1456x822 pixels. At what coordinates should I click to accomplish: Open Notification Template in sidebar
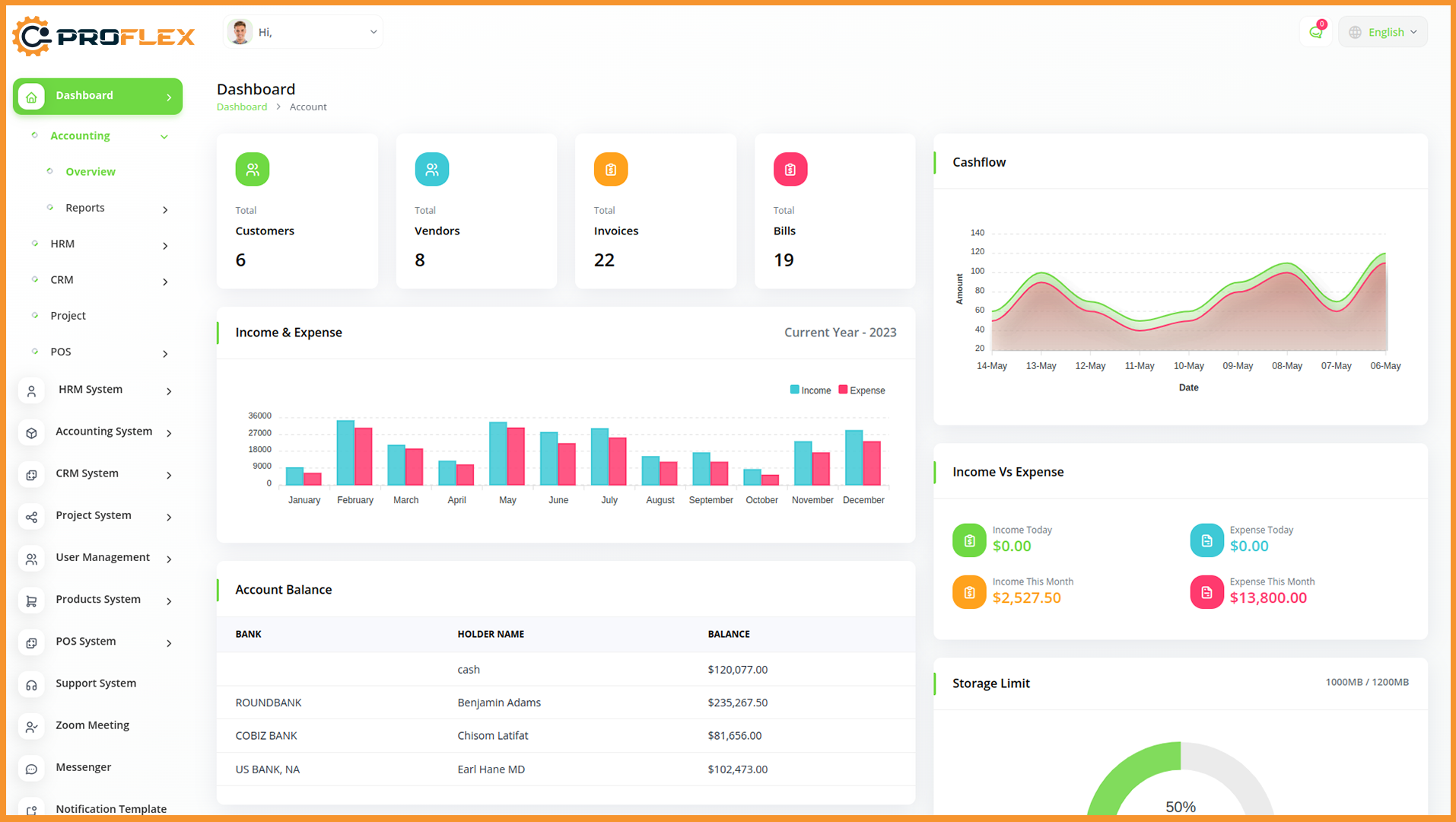[x=111, y=809]
